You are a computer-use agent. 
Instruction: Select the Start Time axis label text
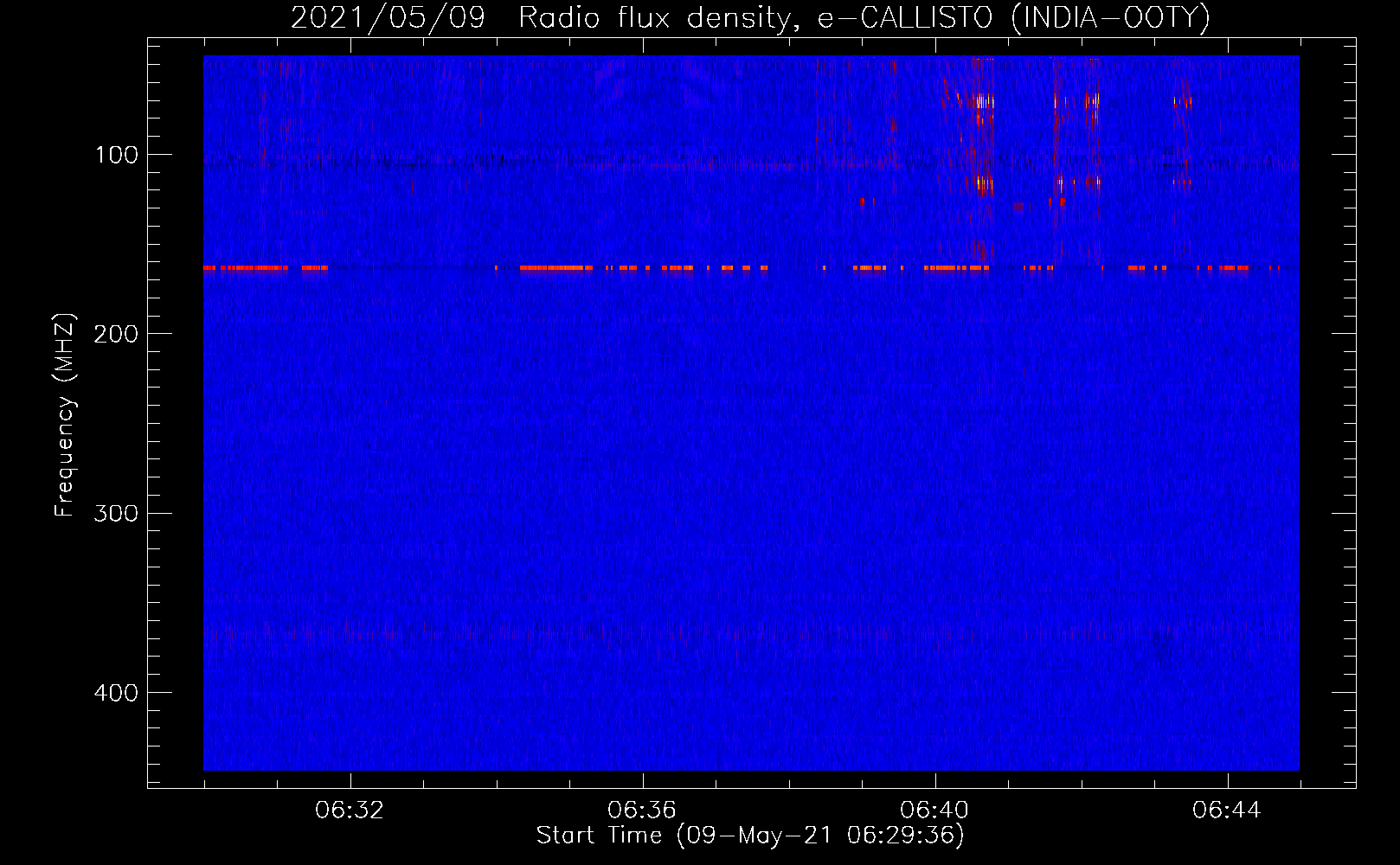750,836
